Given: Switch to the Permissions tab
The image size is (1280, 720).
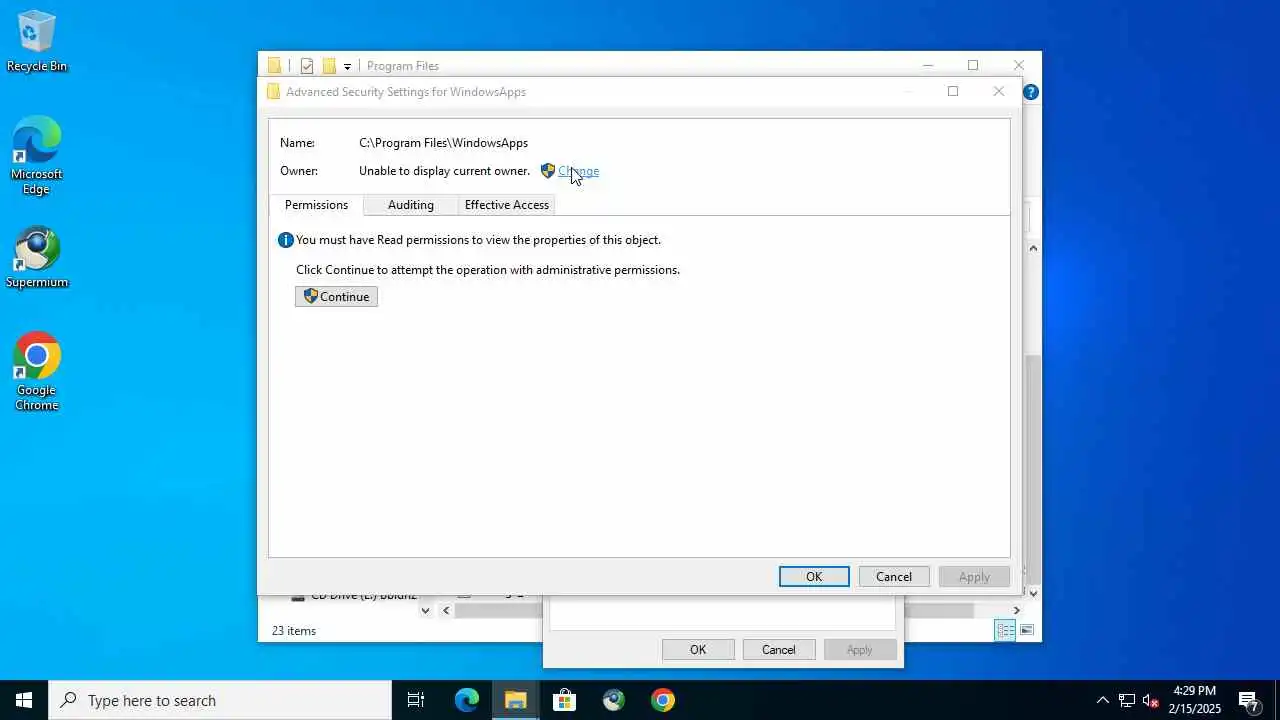Looking at the screenshot, I should click(316, 205).
